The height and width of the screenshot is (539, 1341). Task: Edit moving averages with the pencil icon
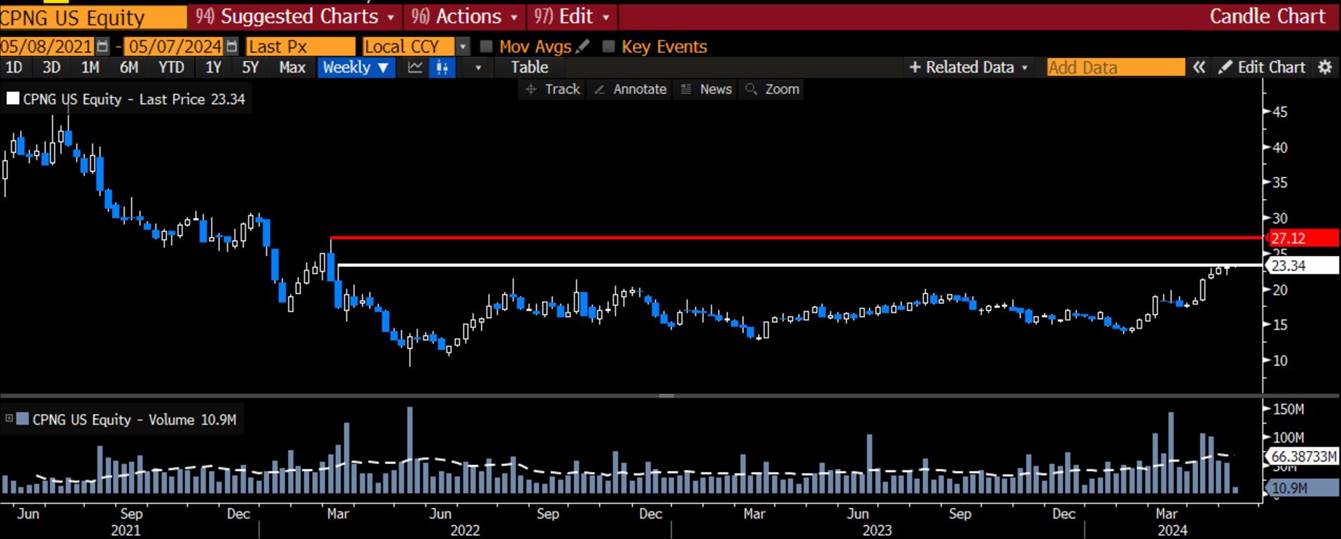582,46
